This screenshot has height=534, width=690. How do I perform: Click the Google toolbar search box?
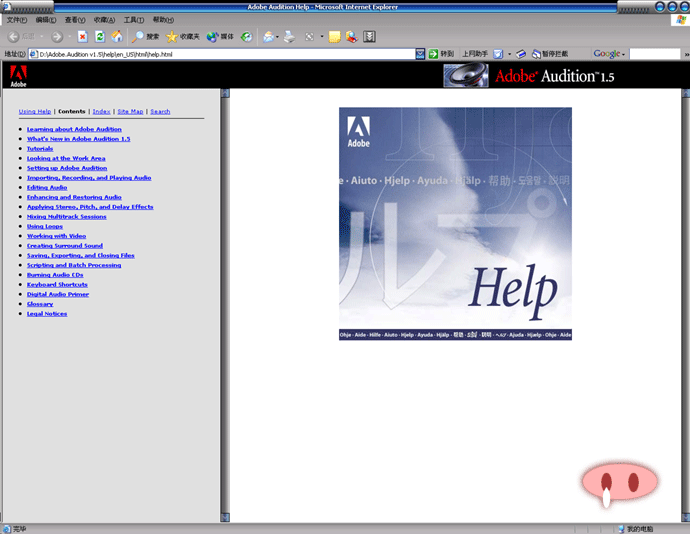pos(655,54)
